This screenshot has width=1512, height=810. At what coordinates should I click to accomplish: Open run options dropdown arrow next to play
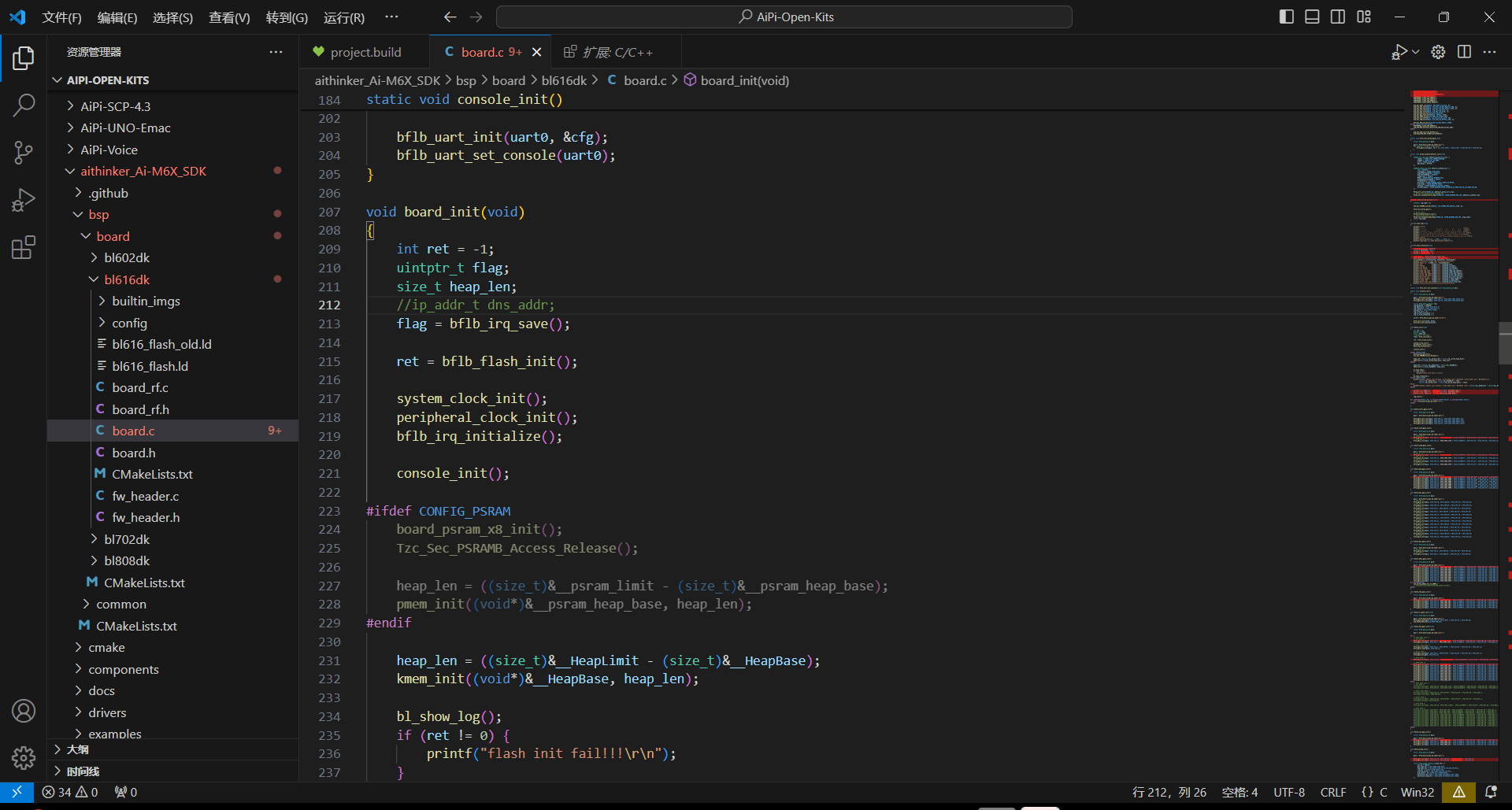tap(1415, 52)
